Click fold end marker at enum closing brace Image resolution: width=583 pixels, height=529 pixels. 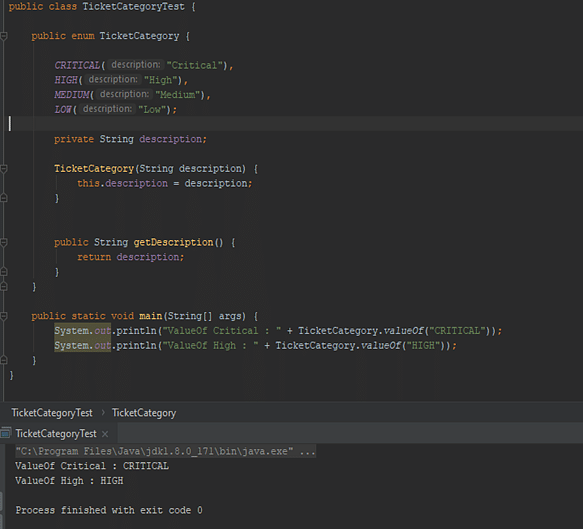click(x=4, y=286)
